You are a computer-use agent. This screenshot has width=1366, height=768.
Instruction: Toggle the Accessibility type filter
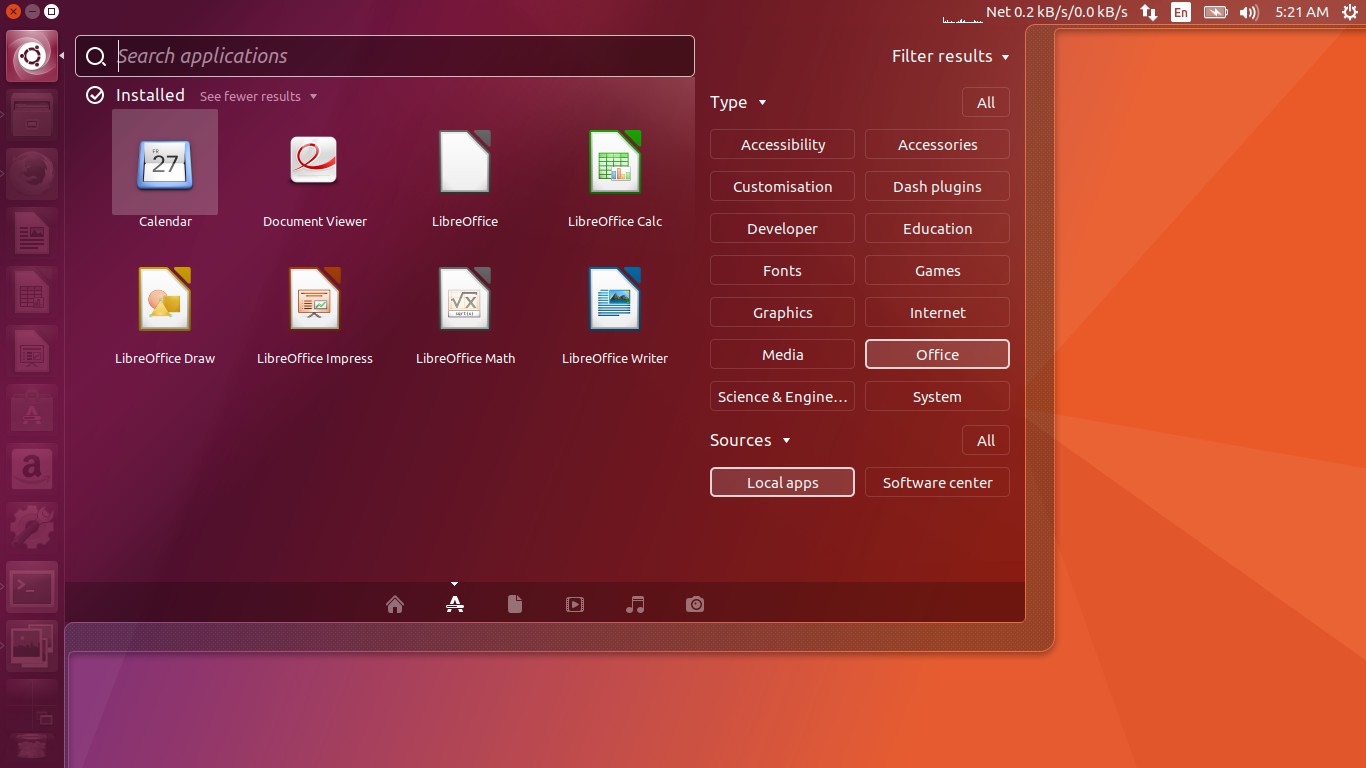coord(782,144)
